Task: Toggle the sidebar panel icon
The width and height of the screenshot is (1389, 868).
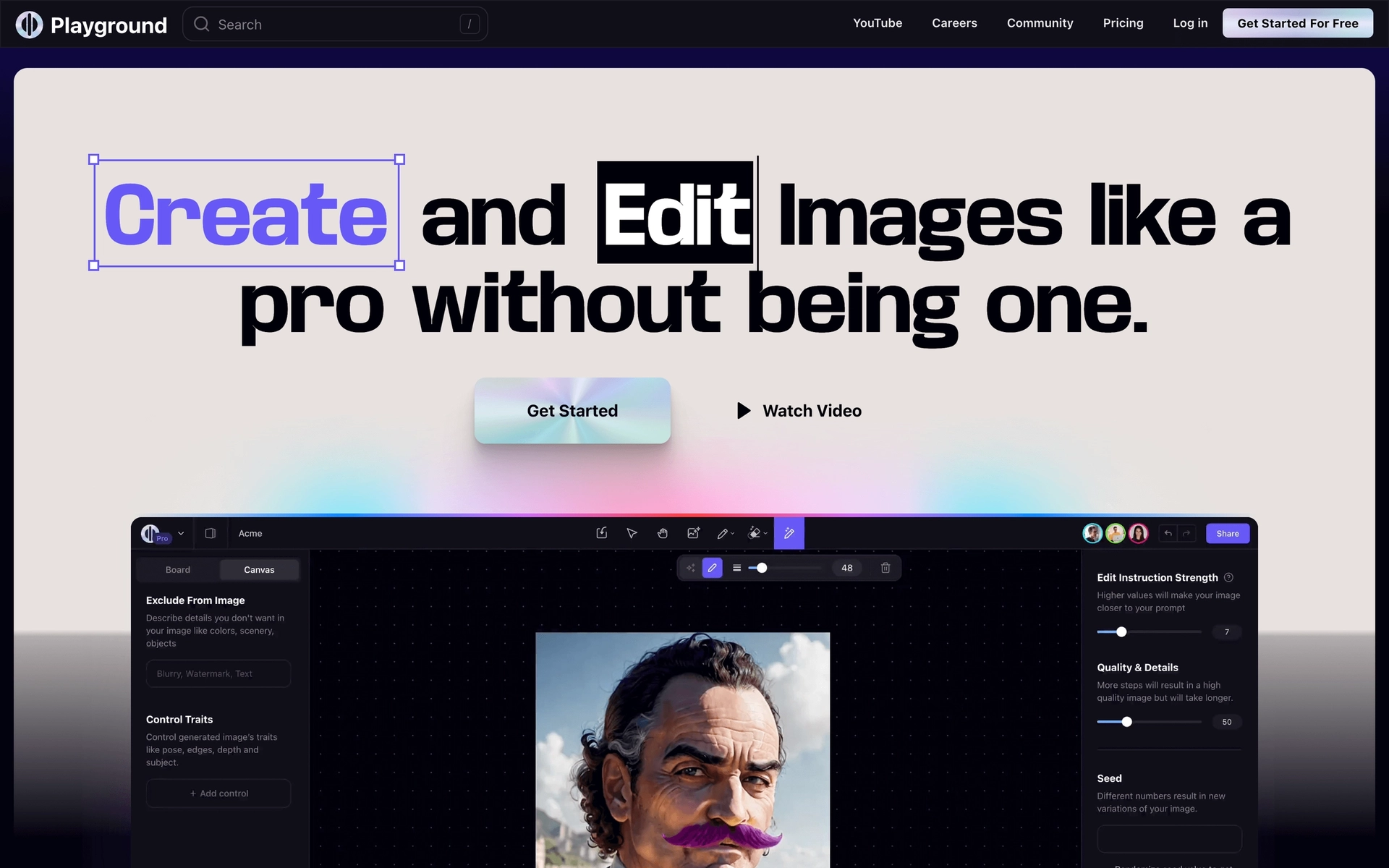Action: (211, 533)
